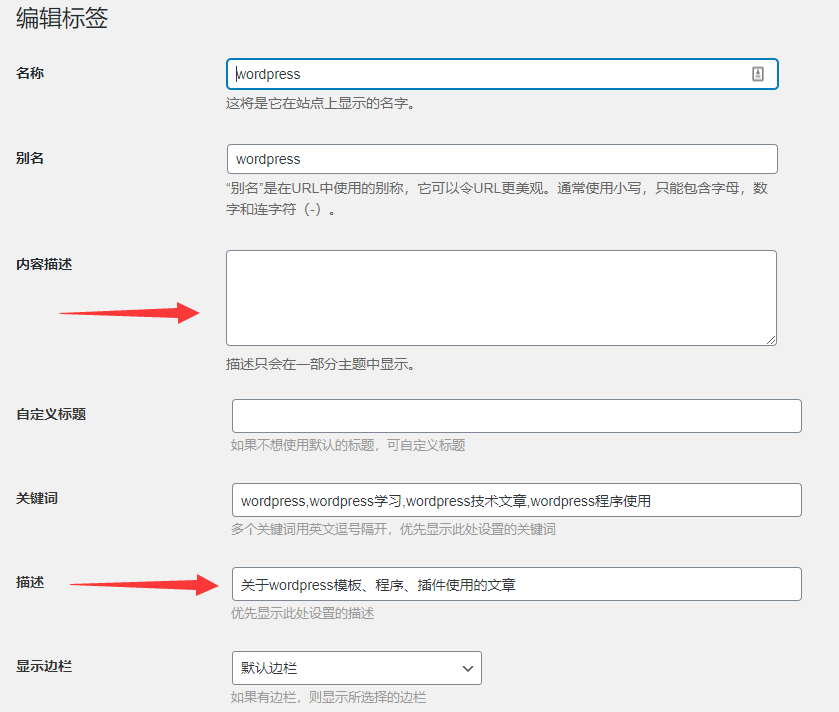The height and width of the screenshot is (712, 839).
Task: Click the 编辑标签 page heading
Action: tap(62, 18)
